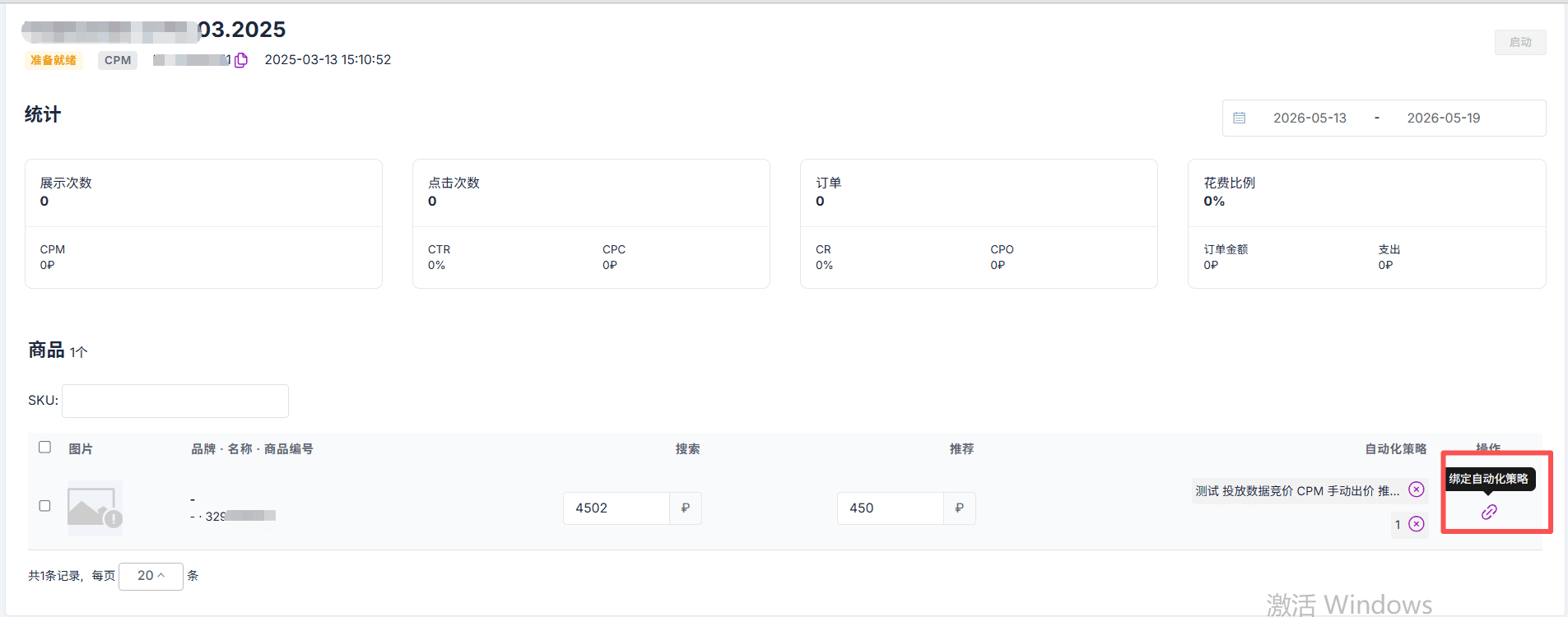The image size is (1568, 617).
Task: Click the bind automation strategy link icon
Action: pos(1489,513)
